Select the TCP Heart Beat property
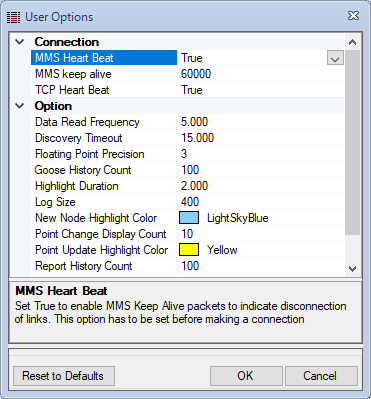371x399 pixels. 104,90
